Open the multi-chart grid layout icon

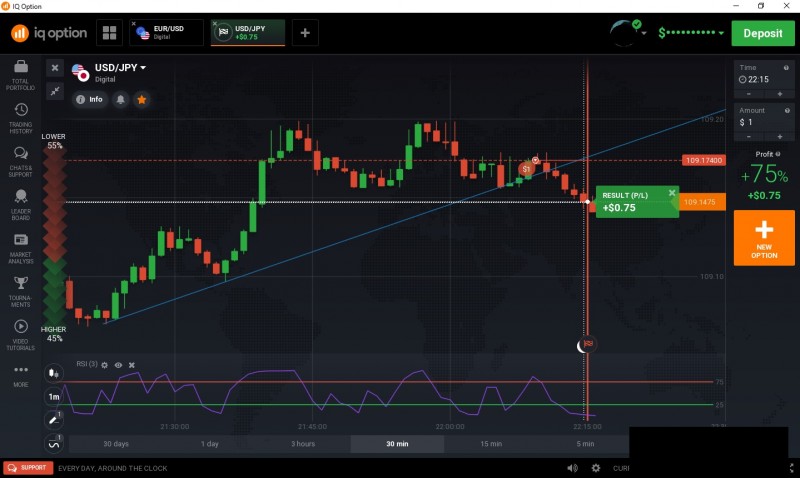click(109, 33)
